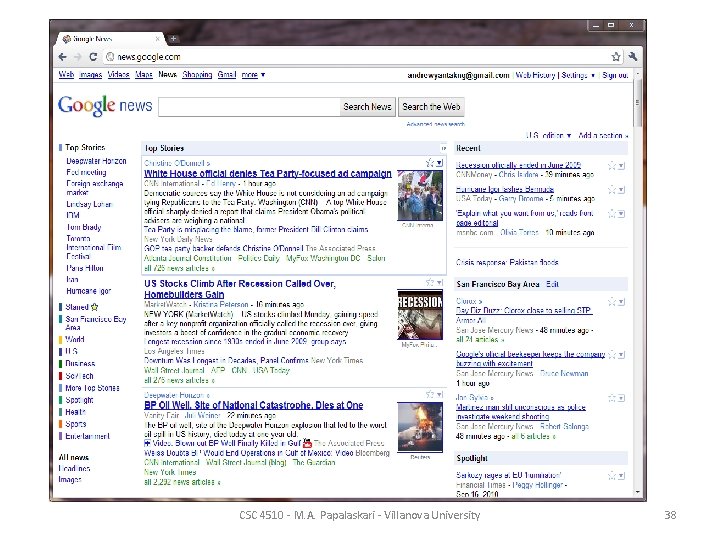
Task: Reload the page with the refresh icon
Action: pyautogui.click(x=93, y=56)
